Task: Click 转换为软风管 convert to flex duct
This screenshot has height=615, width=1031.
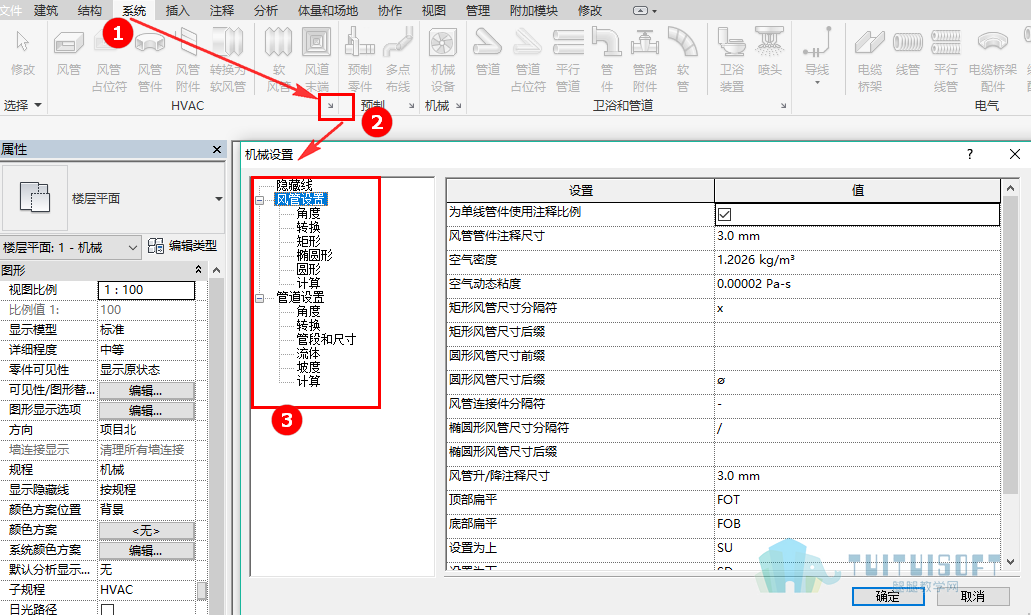Action: click(228, 61)
